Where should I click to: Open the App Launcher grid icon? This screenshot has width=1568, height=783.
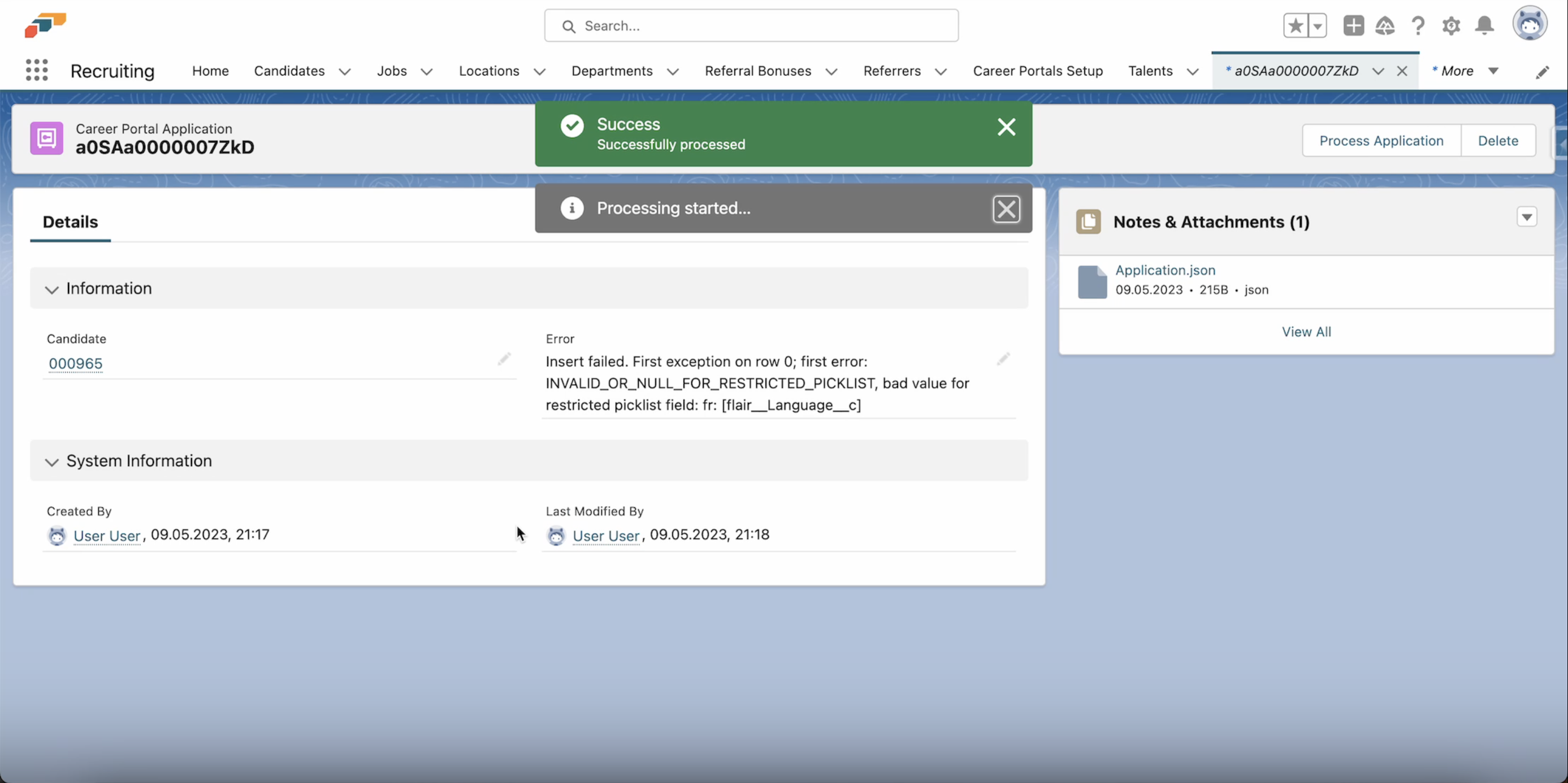pos(37,71)
